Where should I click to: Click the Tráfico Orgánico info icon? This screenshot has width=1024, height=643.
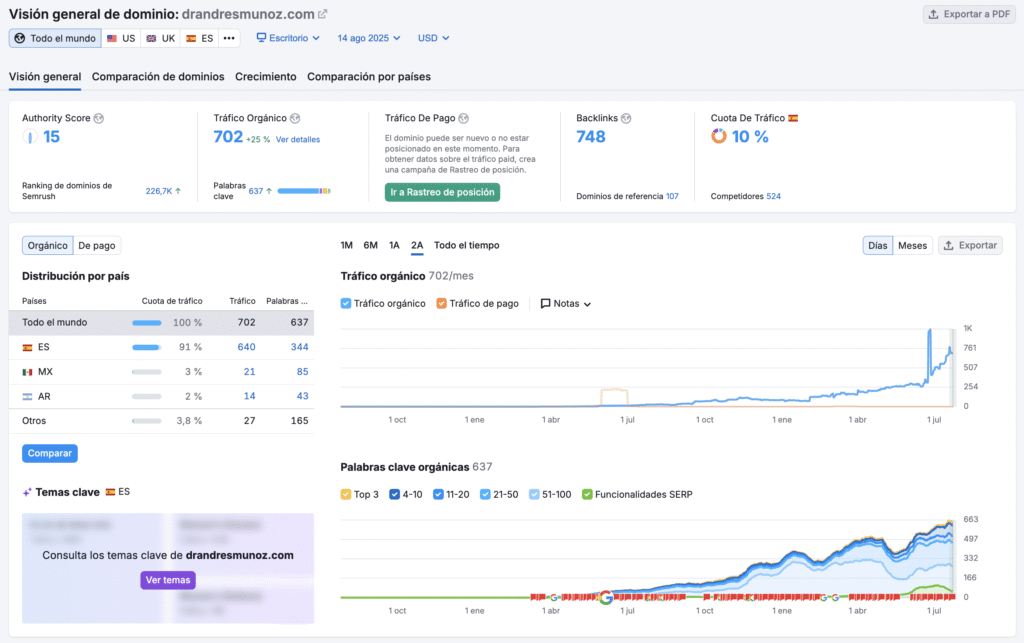tap(295, 118)
